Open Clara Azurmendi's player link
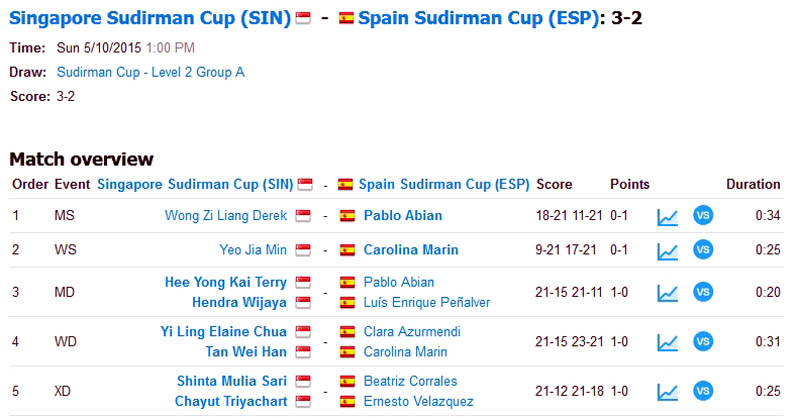Image resolution: width=800 pixels, height=418 pixels. pyautogui.click(x=412, y=331)
